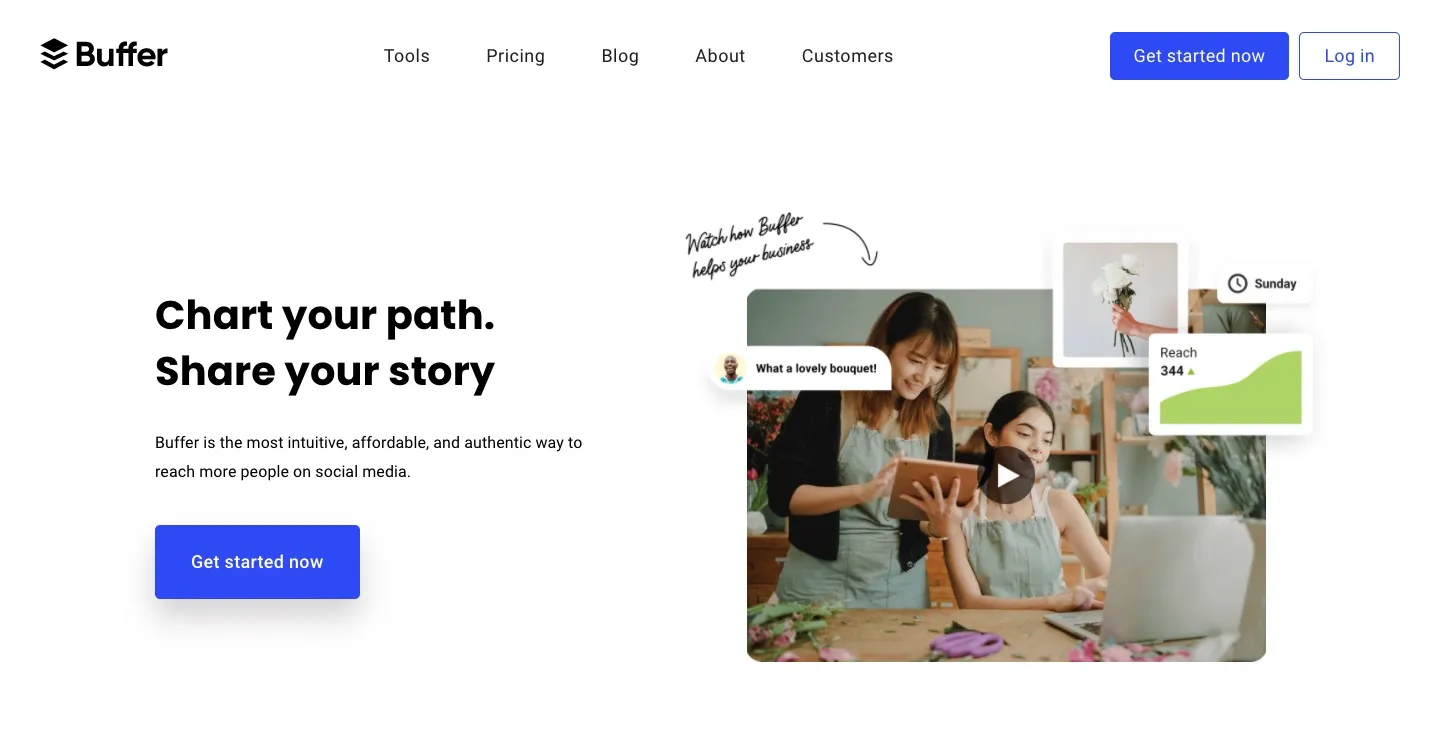
Task: Click the curved arrow pointing to video
Action: point(851,243)
